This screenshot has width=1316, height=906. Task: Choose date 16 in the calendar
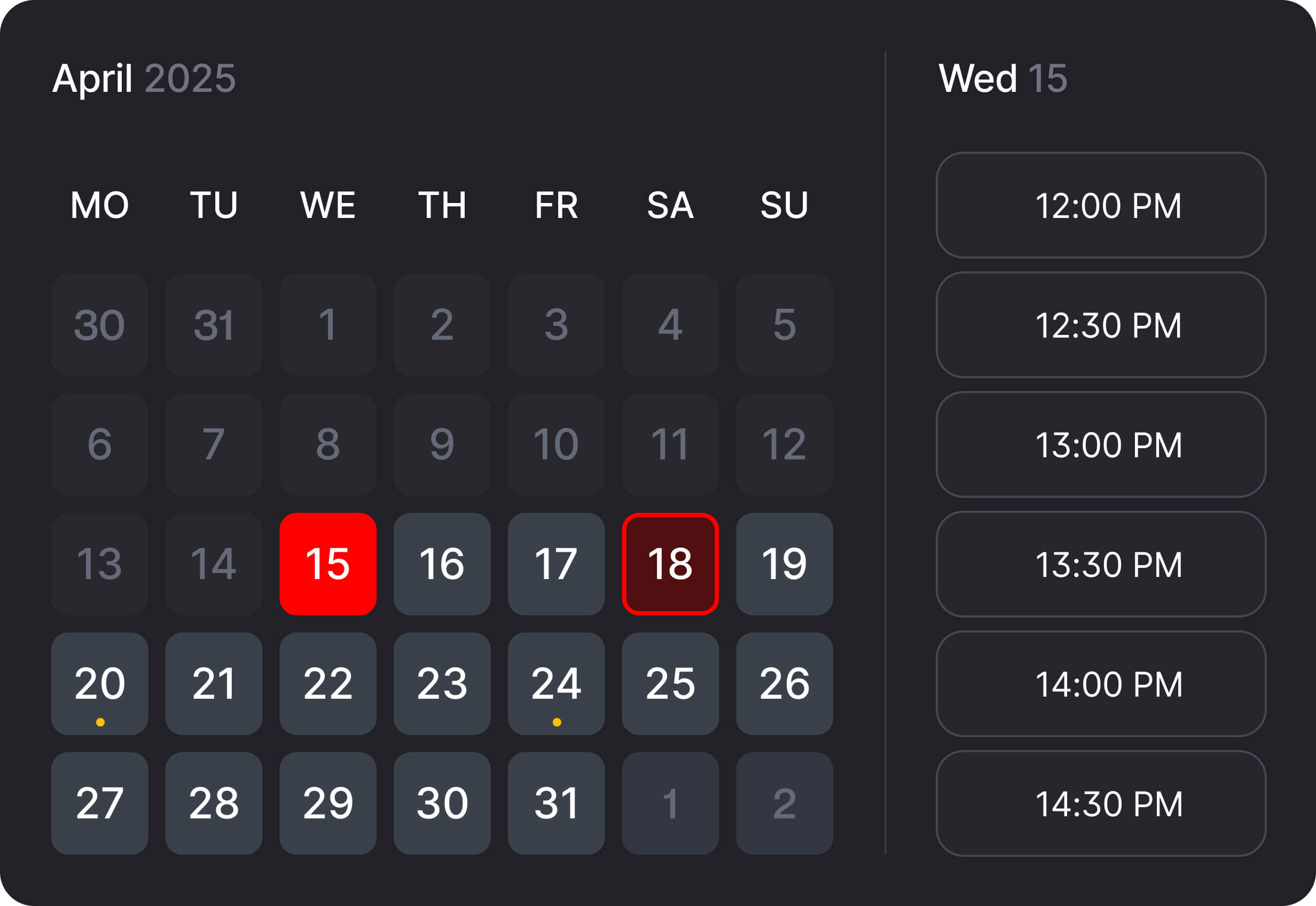(x=442, y=564)
